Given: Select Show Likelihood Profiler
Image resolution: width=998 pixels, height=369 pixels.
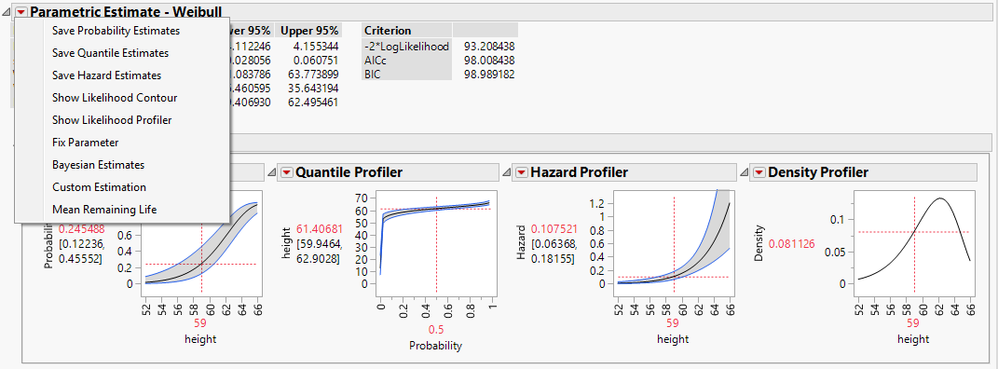Looking at the screenshot, I should (112, 120).
